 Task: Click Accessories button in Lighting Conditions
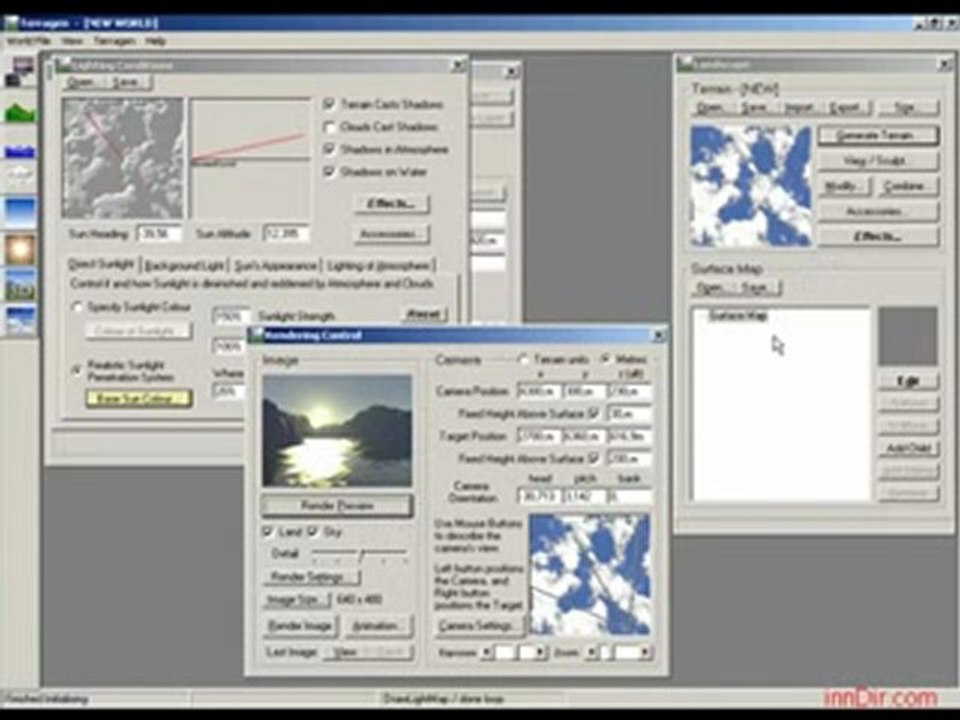(391, 234)
